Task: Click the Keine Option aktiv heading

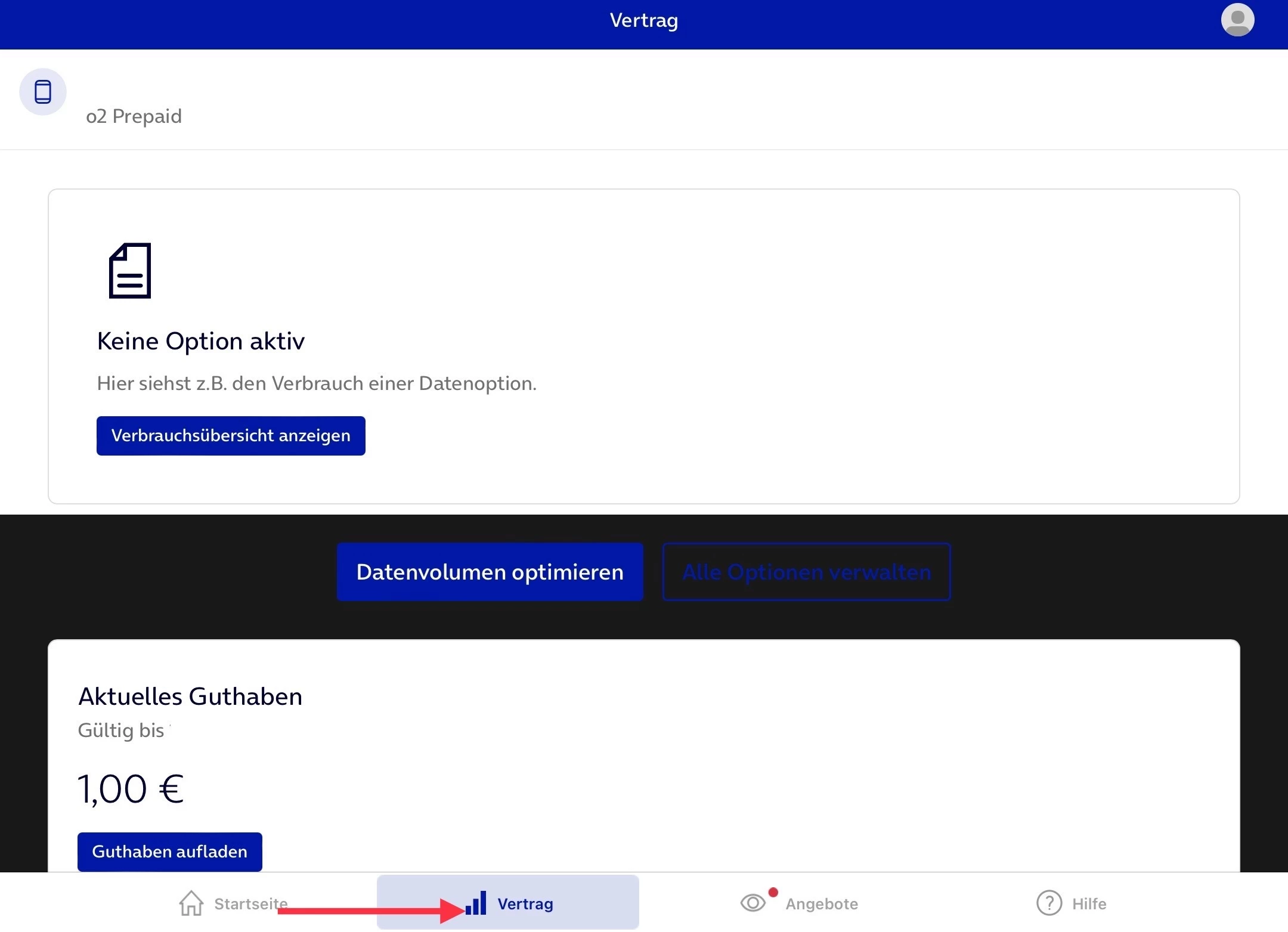Action: tap(201, 341)
